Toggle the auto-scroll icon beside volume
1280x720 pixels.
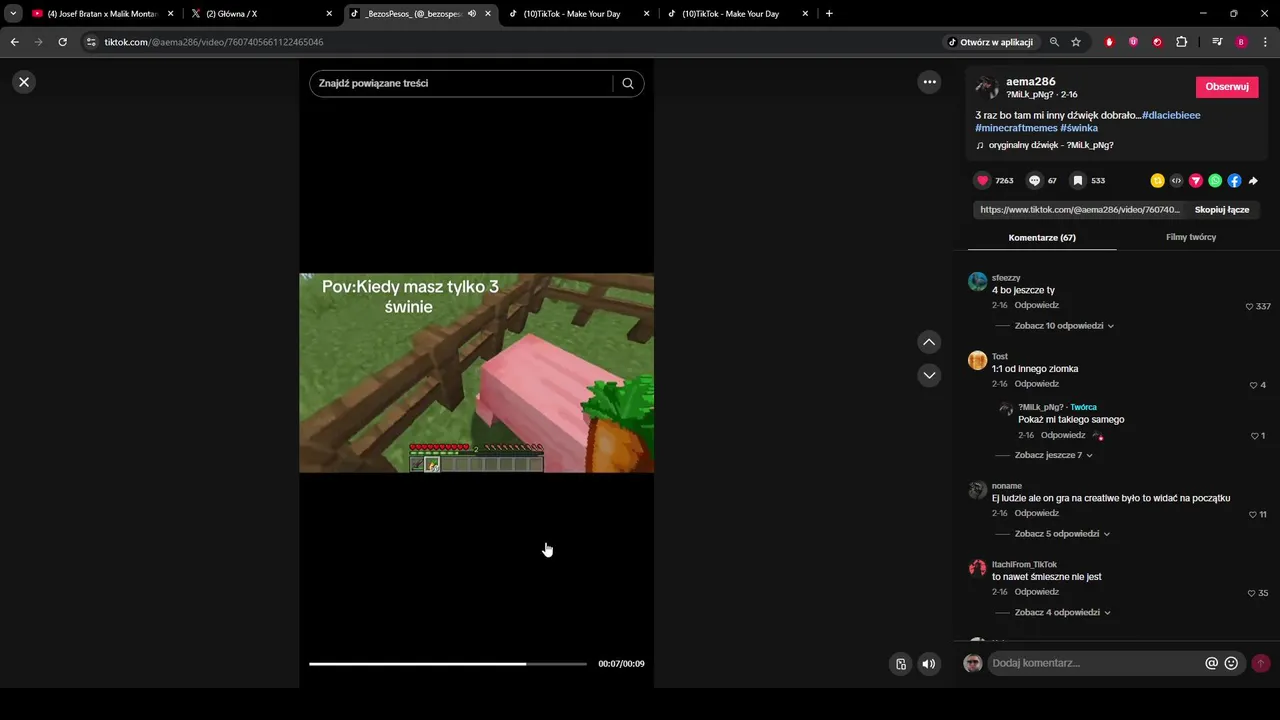[901, 664]
